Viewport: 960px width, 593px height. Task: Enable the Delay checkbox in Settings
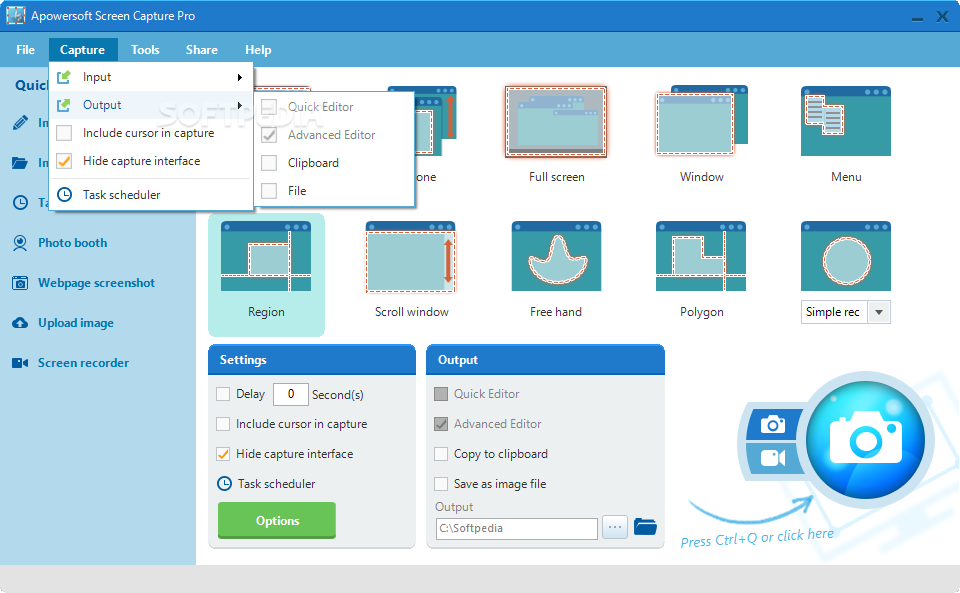tap(223, 394)
